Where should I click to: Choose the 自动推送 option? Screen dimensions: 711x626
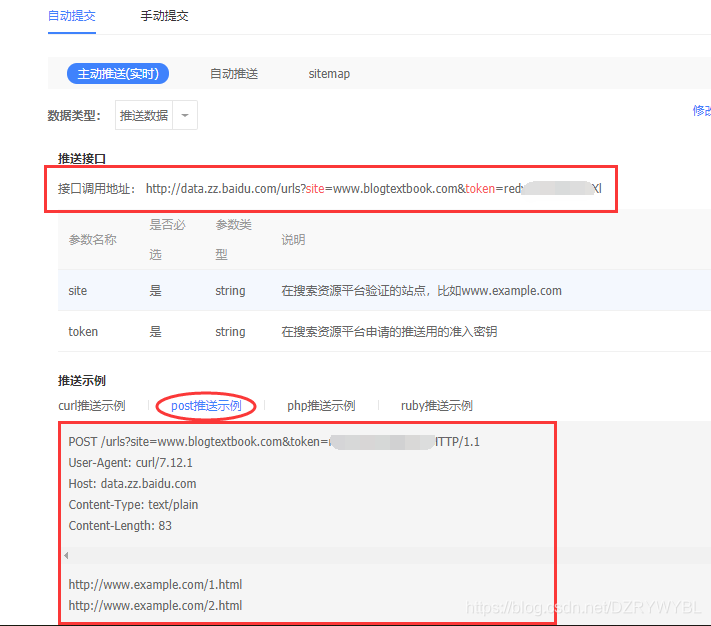click(x=234, y=73)
